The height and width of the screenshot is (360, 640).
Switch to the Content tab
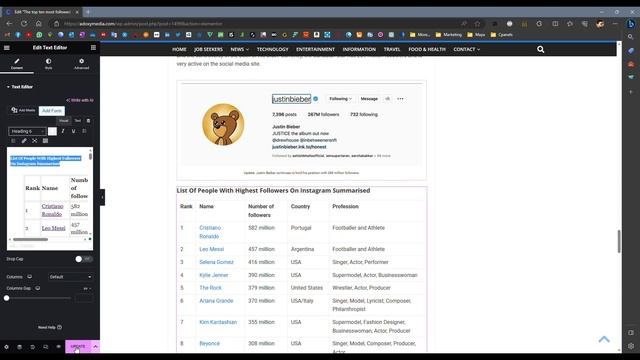tap(17, 64)
